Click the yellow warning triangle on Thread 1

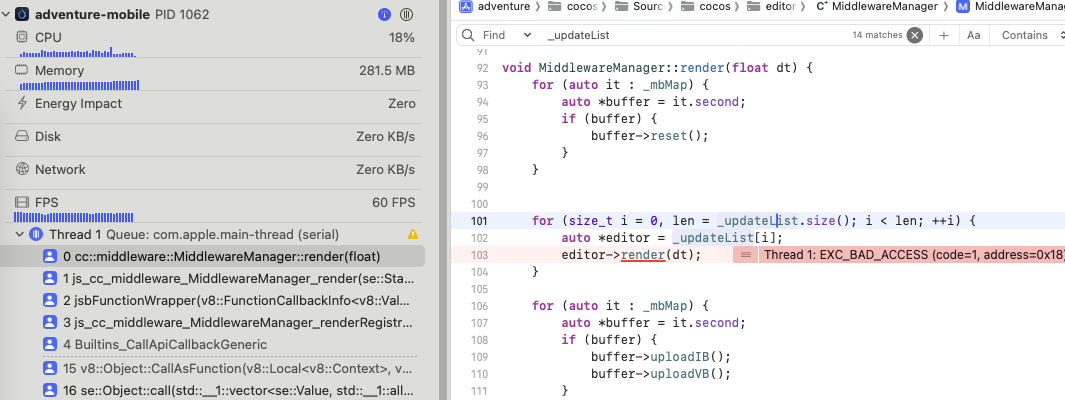(x=412, y=234)
